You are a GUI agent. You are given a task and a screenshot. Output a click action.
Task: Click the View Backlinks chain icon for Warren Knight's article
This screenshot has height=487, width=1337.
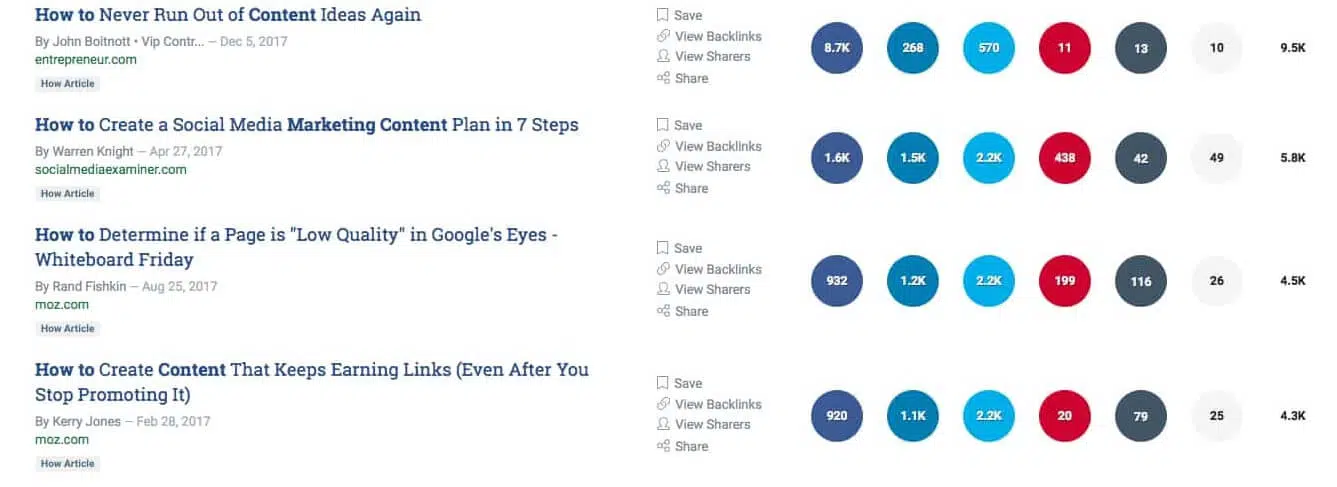662,146
